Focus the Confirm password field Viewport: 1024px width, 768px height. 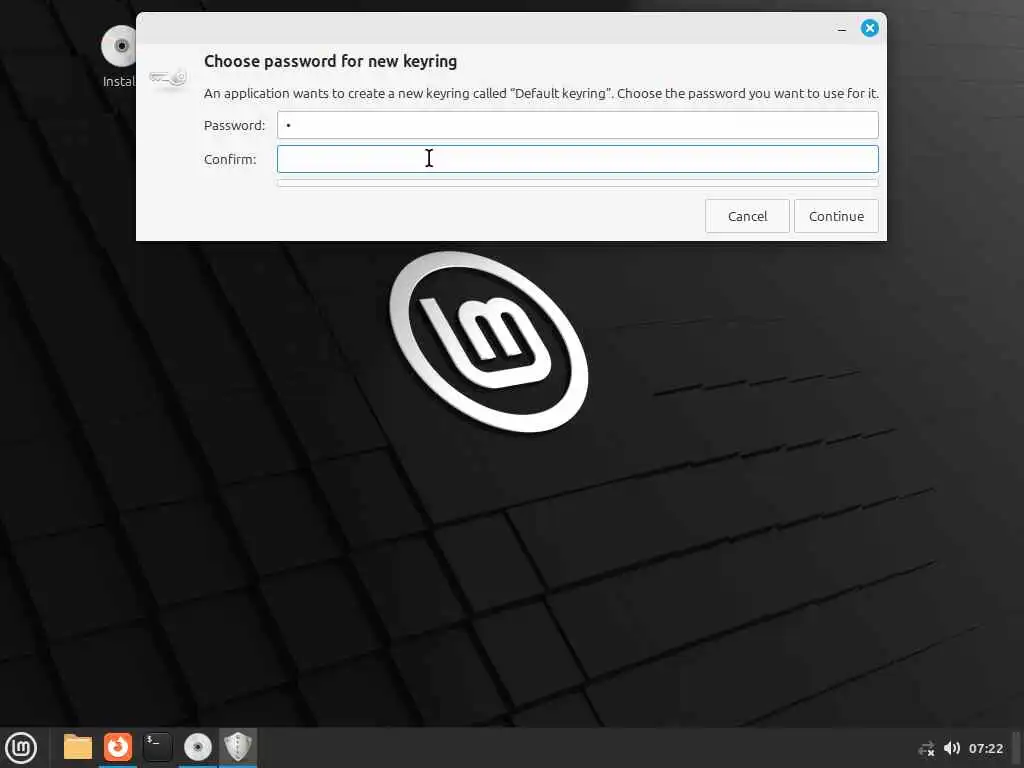(577, 159)
